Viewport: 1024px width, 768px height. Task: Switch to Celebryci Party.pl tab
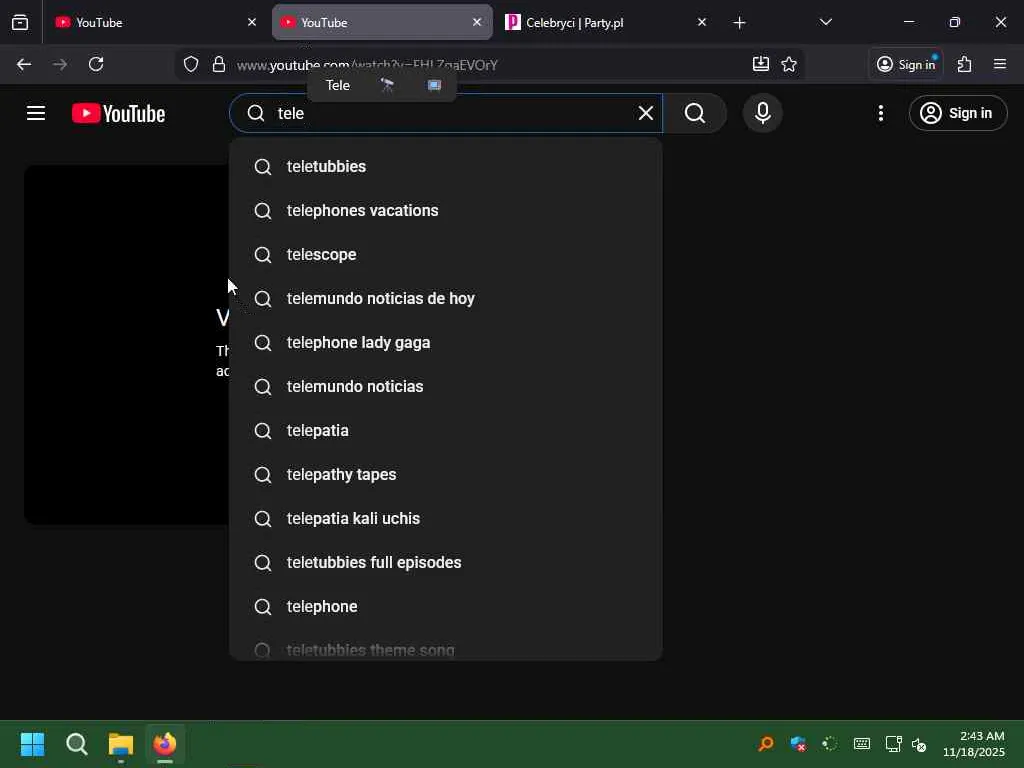pos(605,22)
